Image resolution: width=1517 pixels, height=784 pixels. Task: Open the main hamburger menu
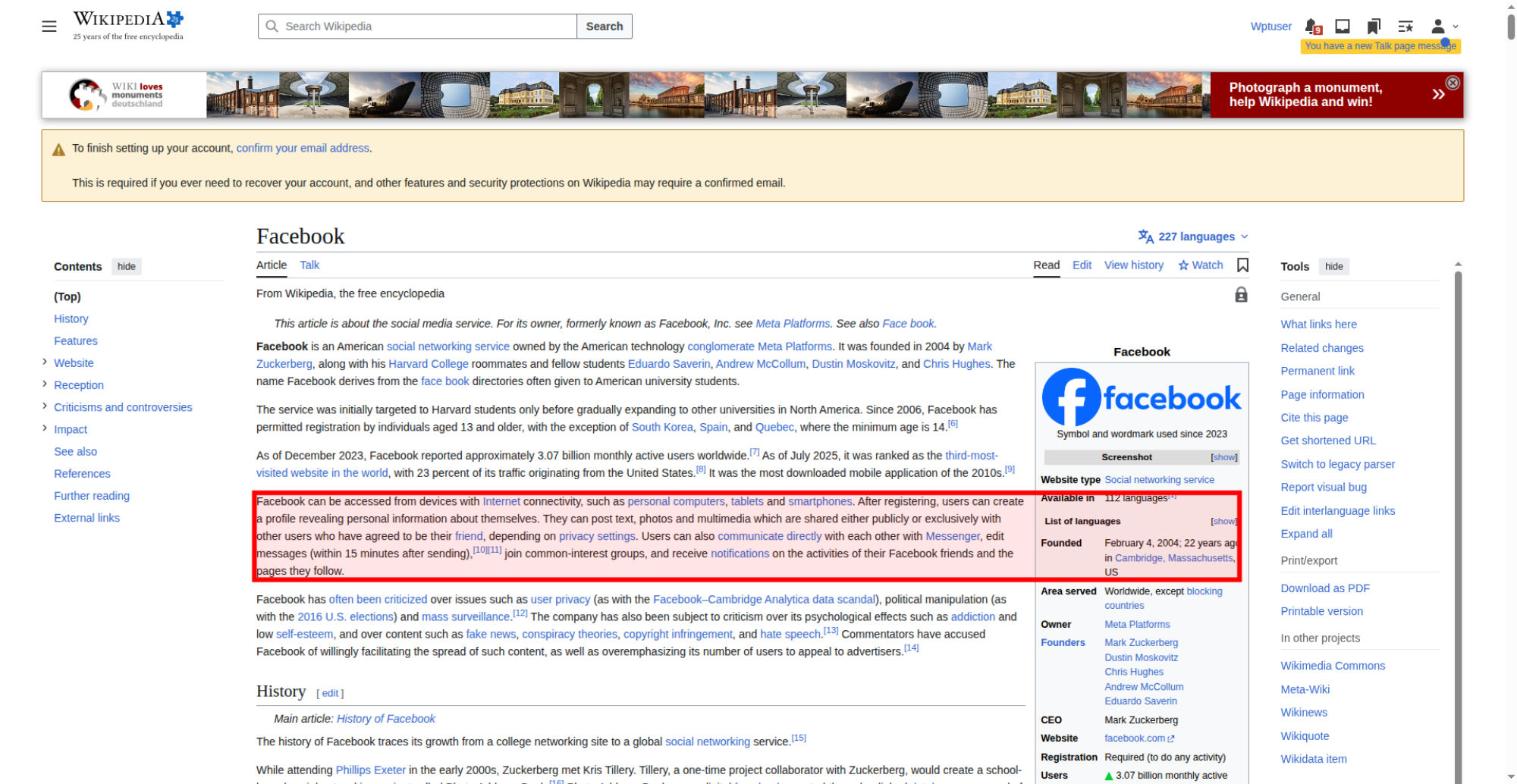coord(49,27)
